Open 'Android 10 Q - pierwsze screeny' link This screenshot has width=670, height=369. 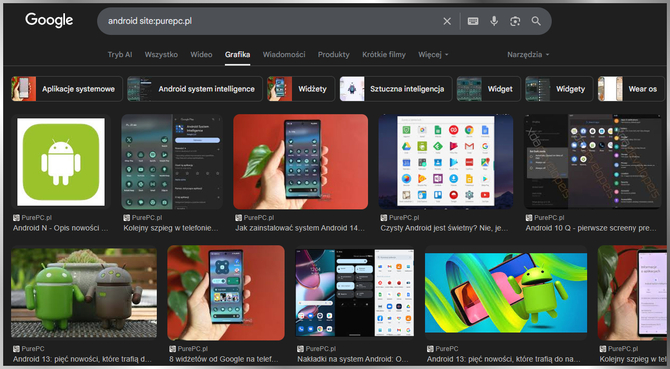591,228
